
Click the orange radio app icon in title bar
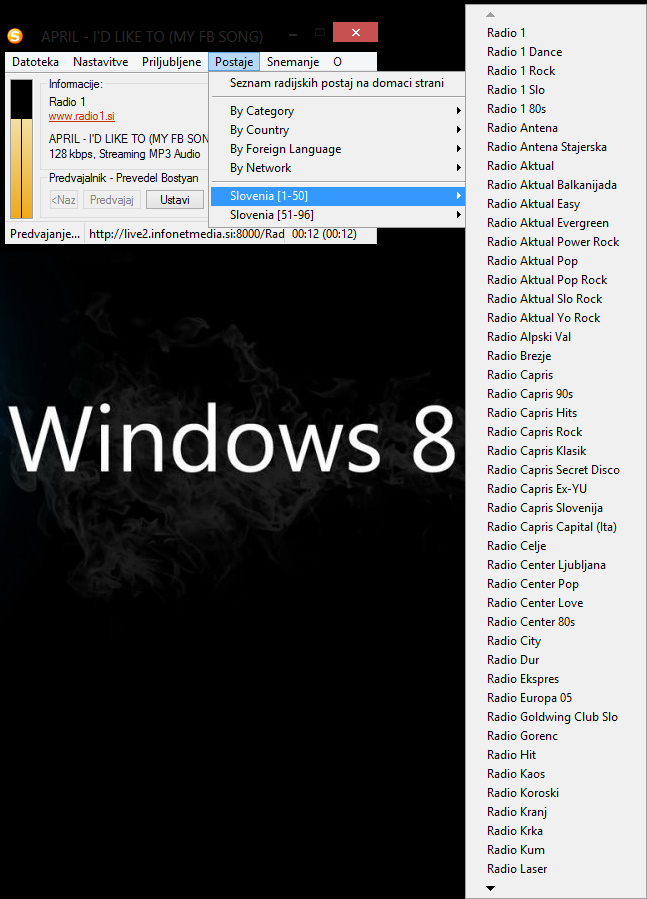click(15, 36)
